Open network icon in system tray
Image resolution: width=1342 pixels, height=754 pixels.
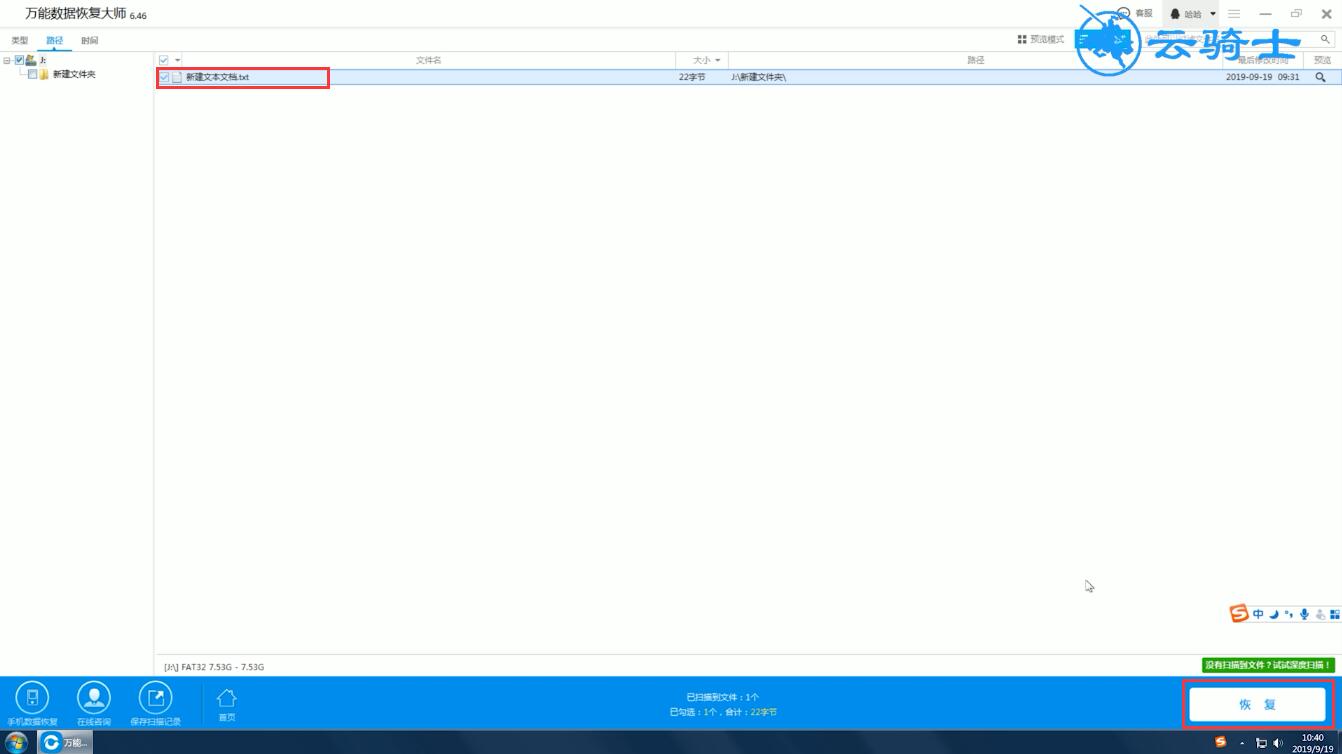point(1261,743)
